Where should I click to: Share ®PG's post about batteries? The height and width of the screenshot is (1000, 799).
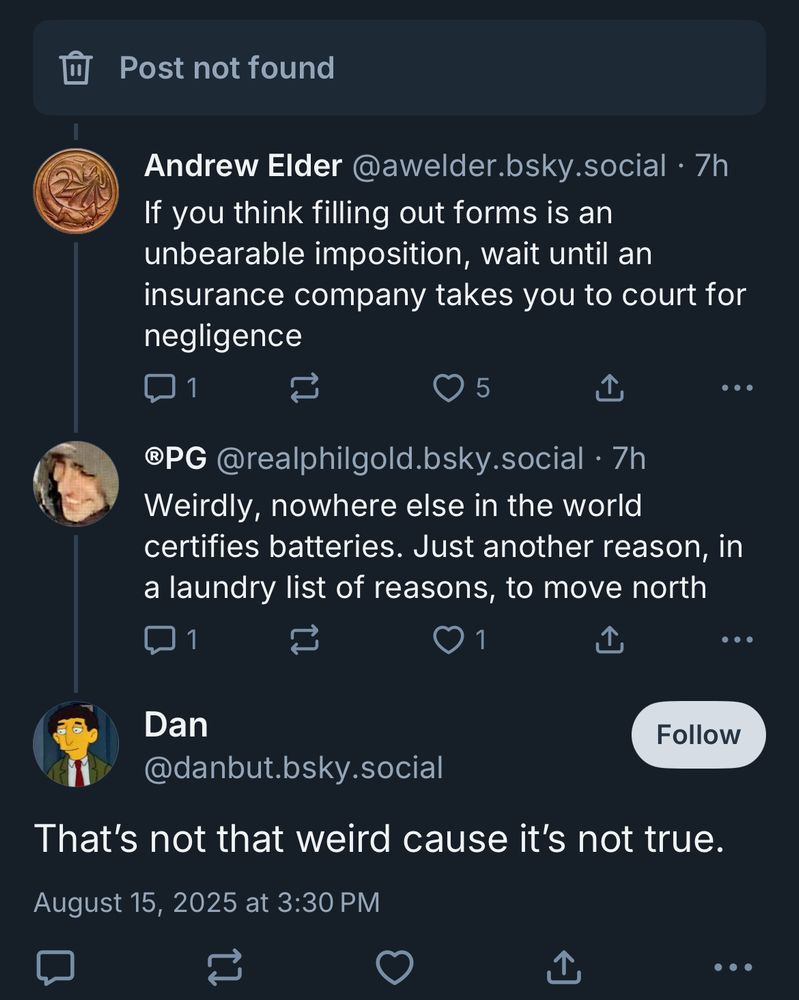[x=609, y=640]
